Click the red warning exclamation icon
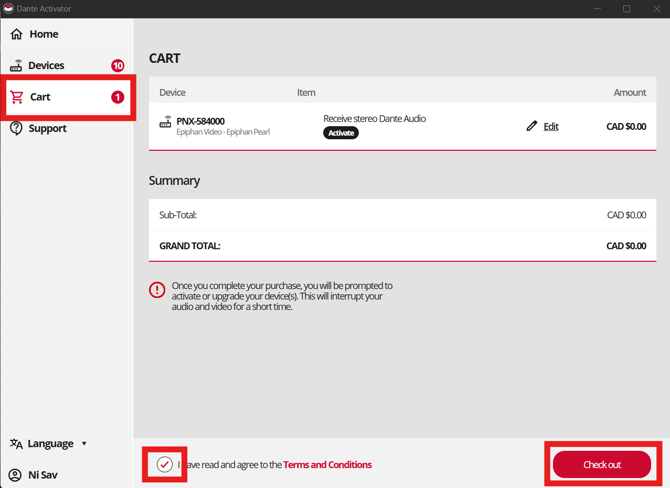This screenshot has width=670, height=488. (x=157, y=290)
